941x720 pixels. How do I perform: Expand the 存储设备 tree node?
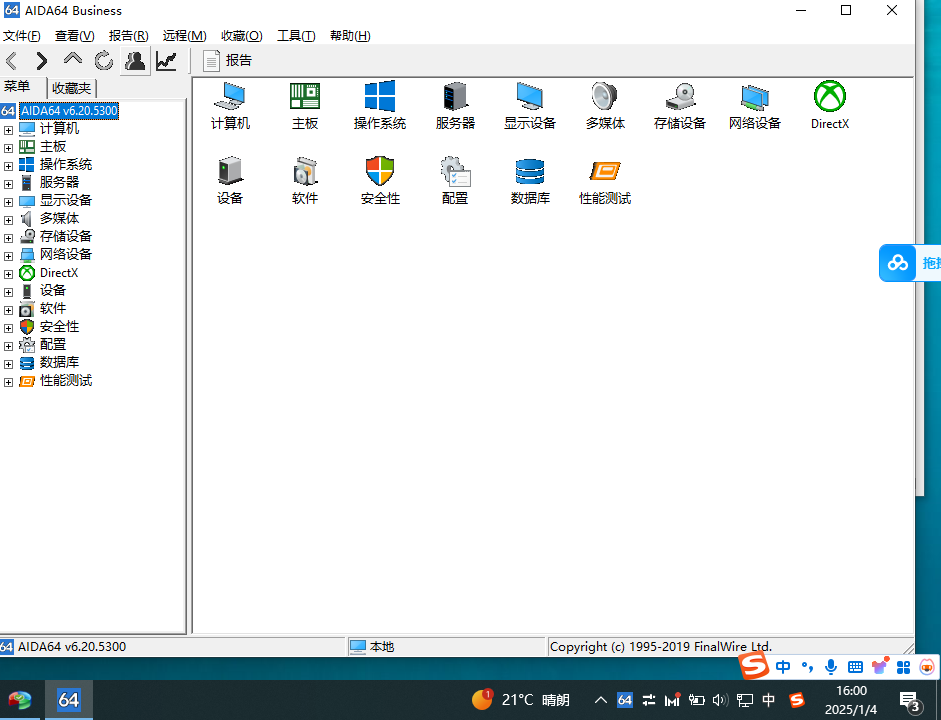coord(8,238)
